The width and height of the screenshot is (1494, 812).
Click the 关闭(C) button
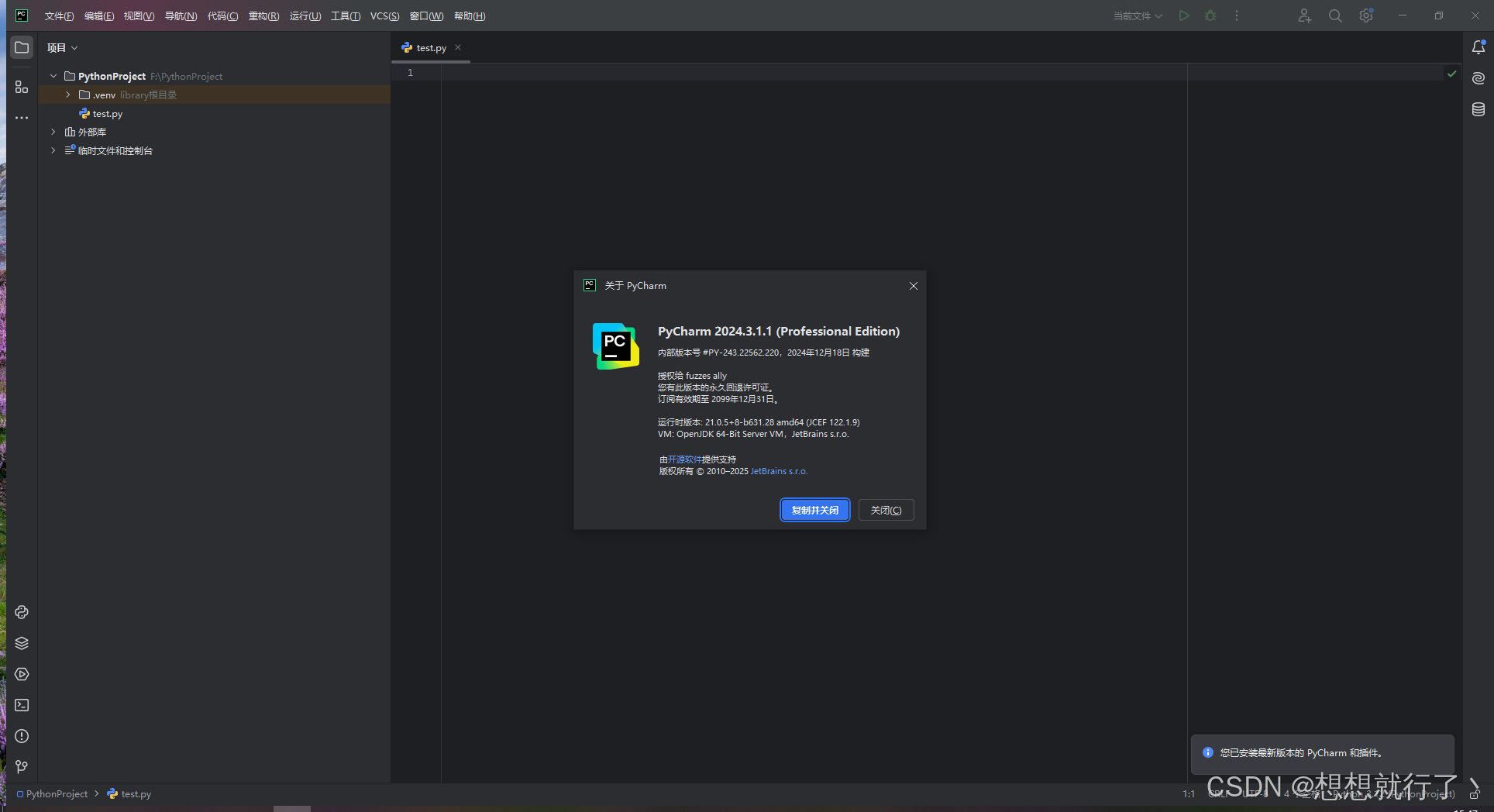point(886,510)
